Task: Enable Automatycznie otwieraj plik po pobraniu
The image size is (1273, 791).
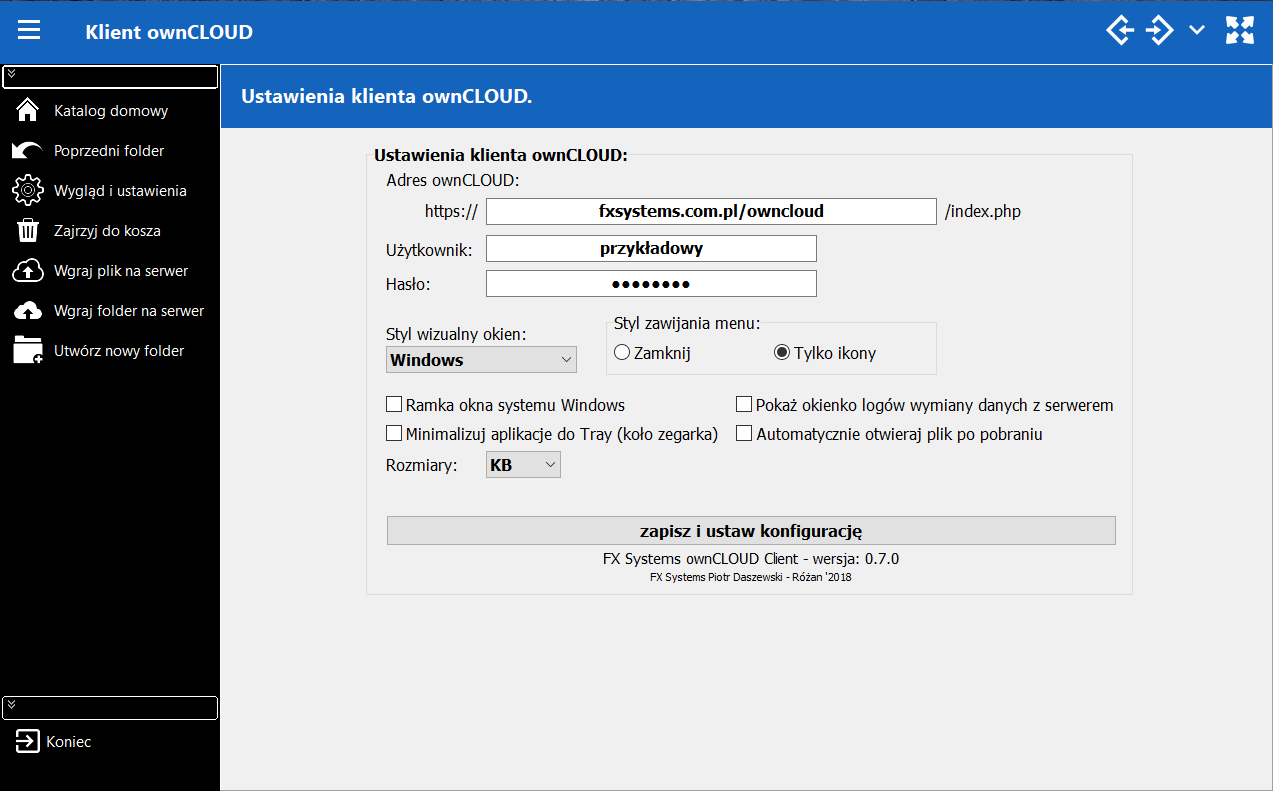Action: tap(744, 434)
